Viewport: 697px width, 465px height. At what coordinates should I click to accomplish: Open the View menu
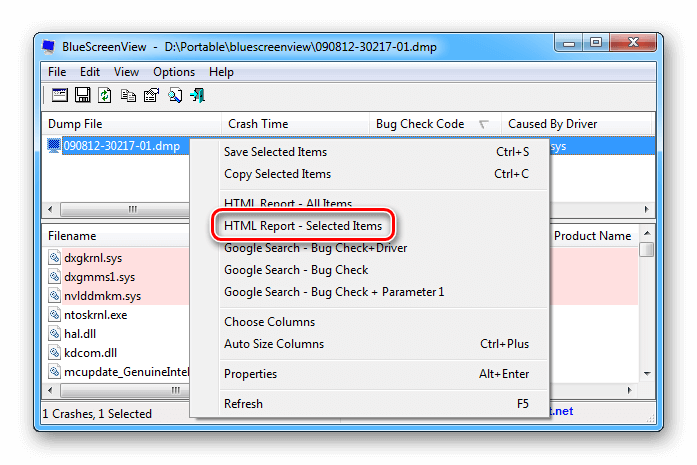coord(126,72)
